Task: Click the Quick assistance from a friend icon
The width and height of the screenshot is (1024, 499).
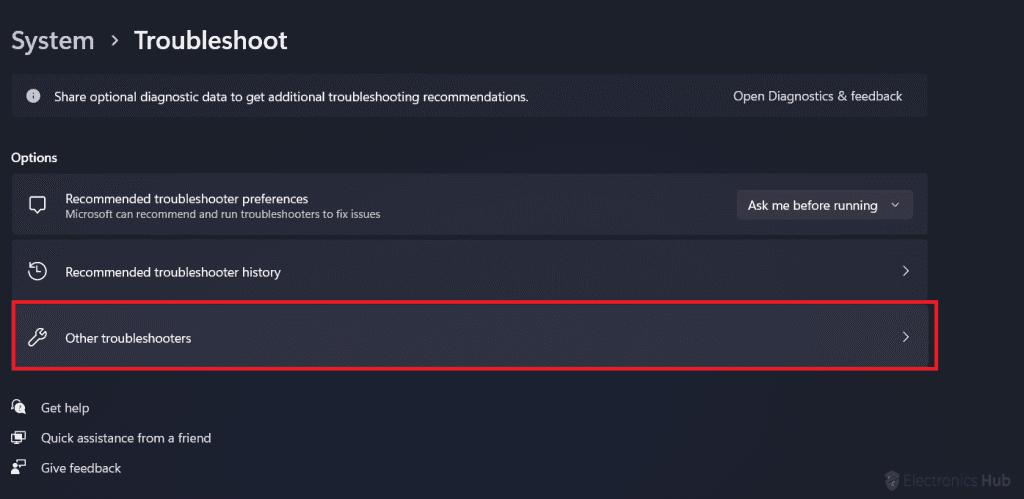Action: tap(19, 438)
